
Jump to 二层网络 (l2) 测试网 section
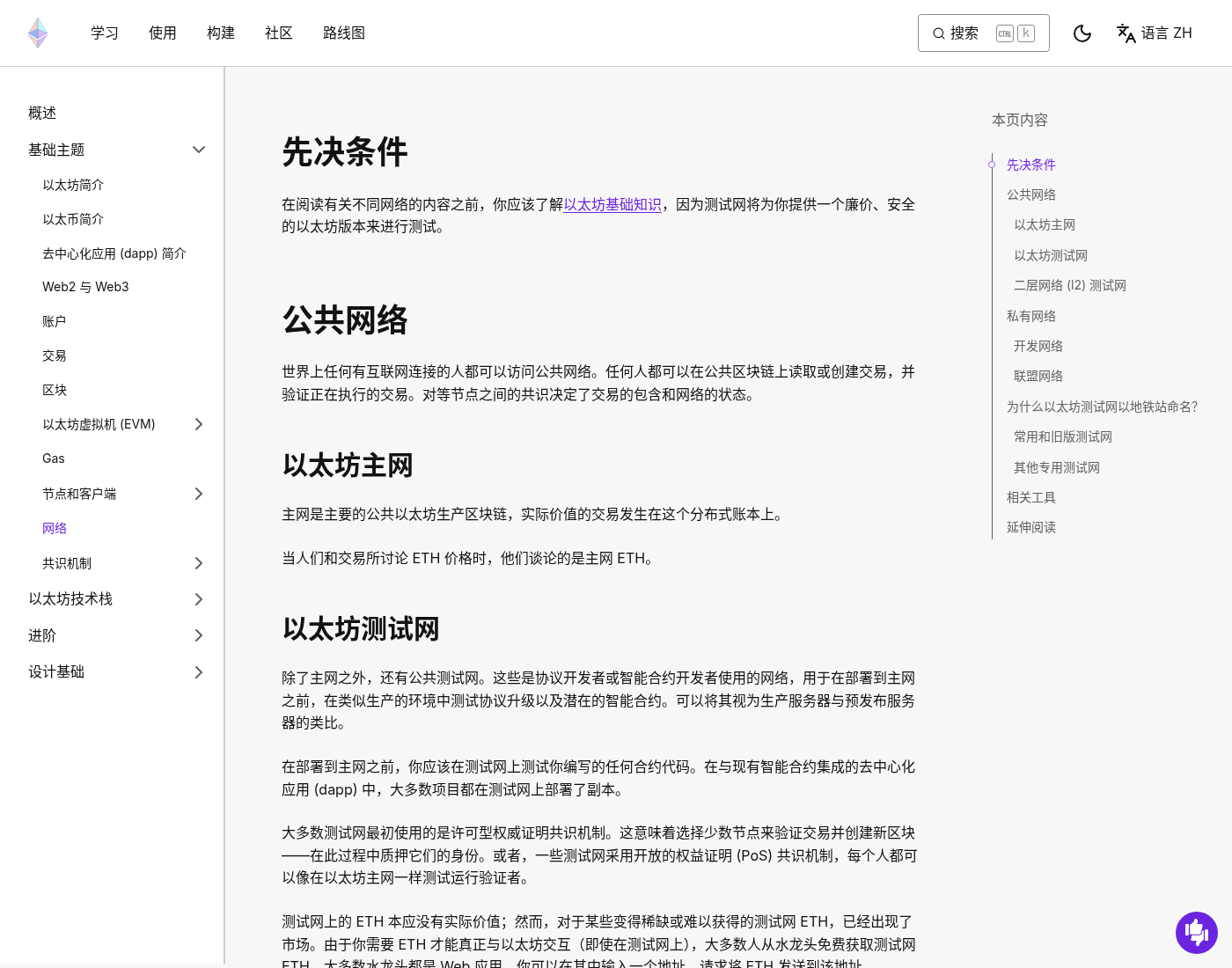coord(1070,285)
